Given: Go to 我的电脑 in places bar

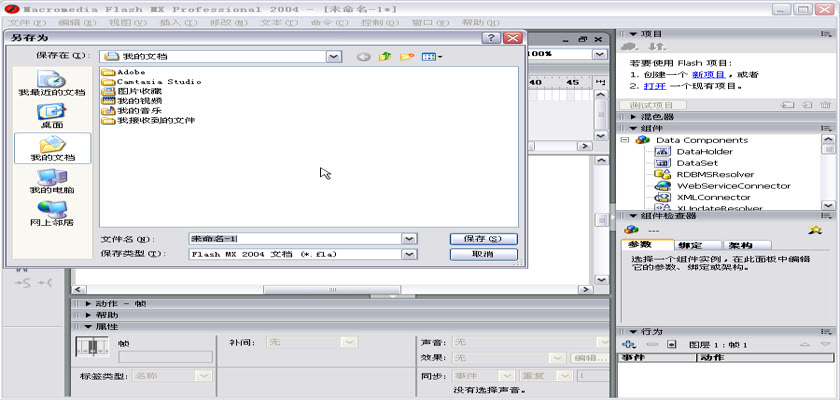Looking at the screenshot, I should tap(52, 182).
